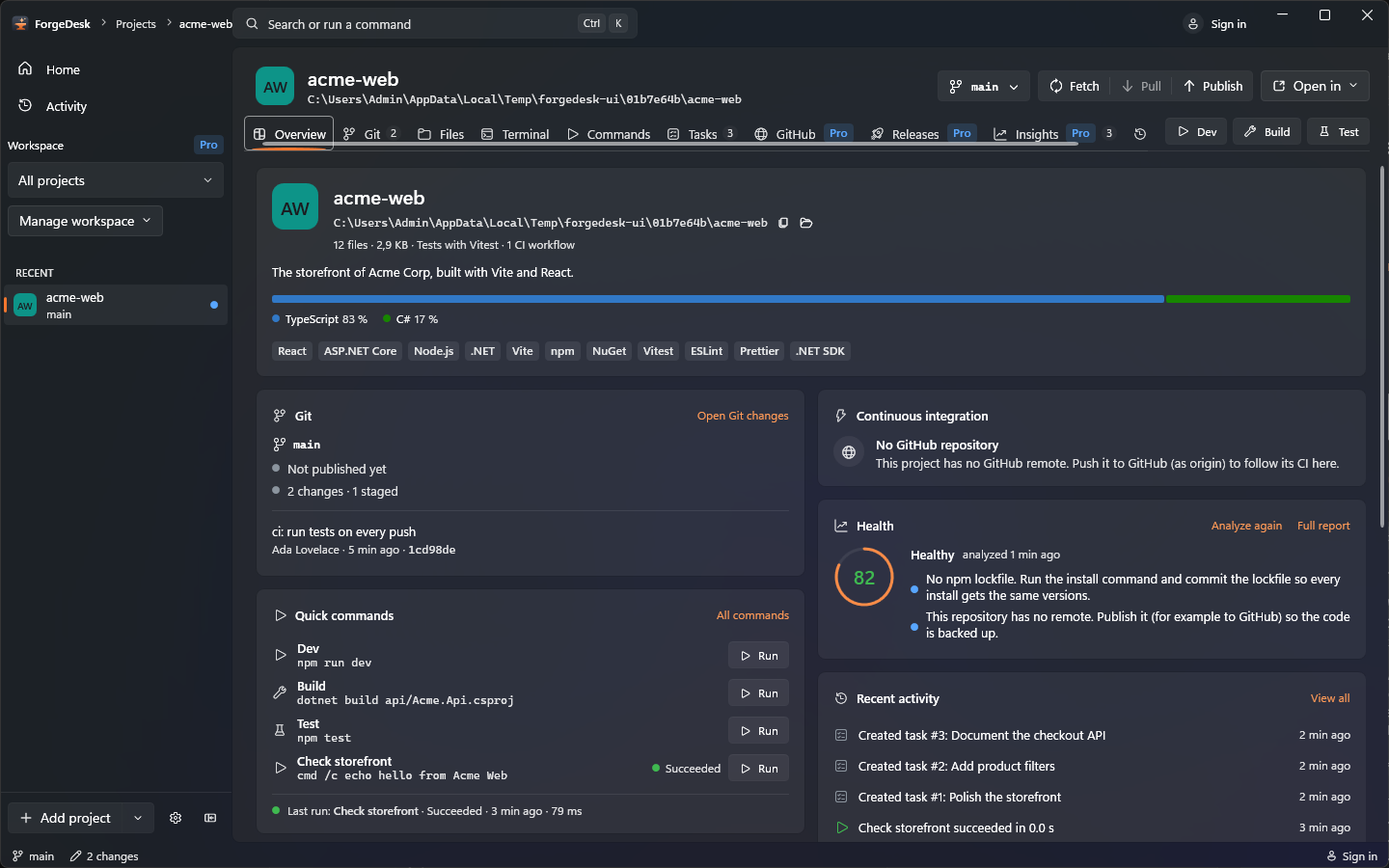Click the wrench icon beside the Build quick command
Viewport: 1389px width, 868px height.
click(x=280, y=692)
